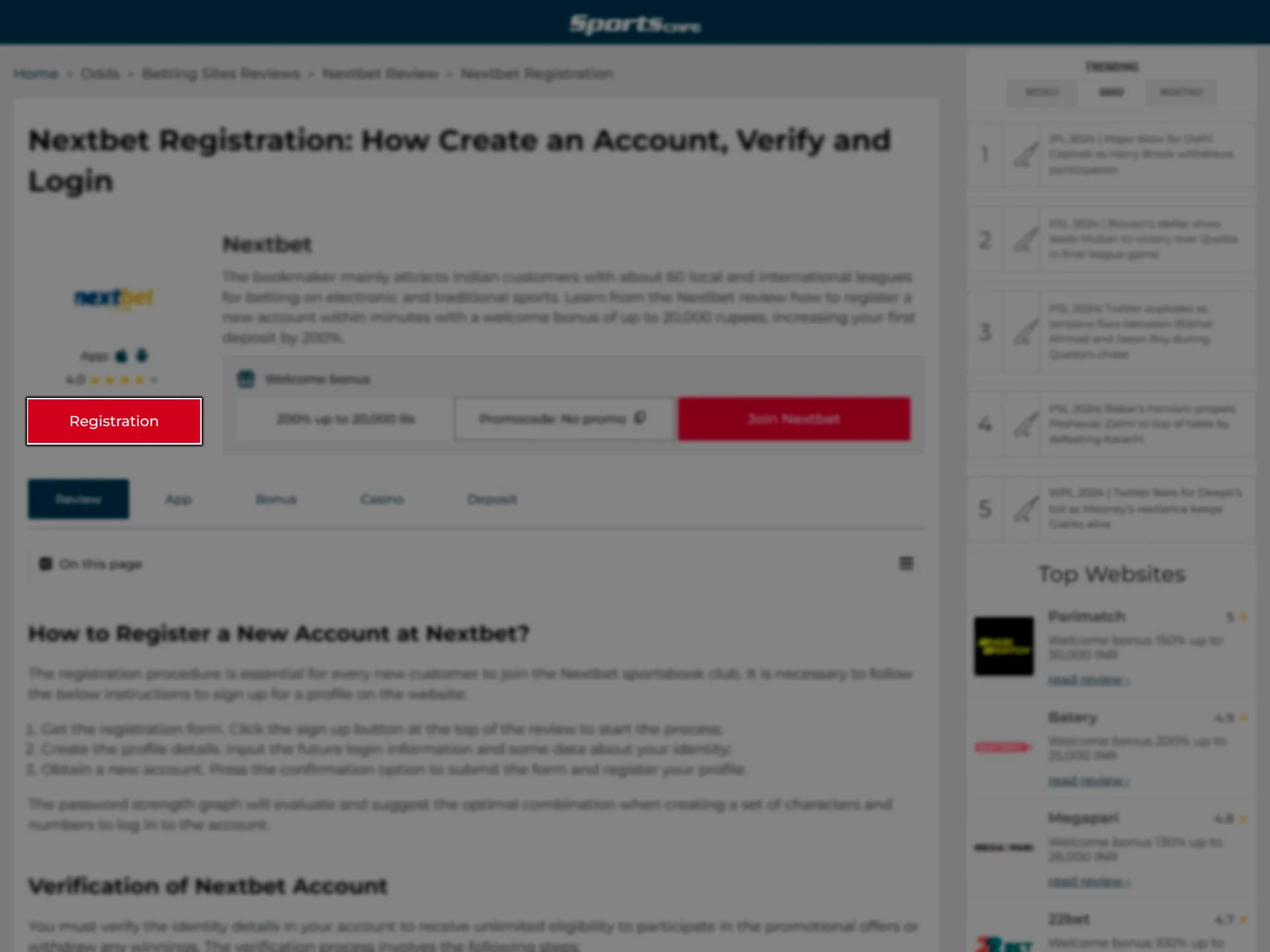
Task: Click the Registration button
Action: coord(113,421)
